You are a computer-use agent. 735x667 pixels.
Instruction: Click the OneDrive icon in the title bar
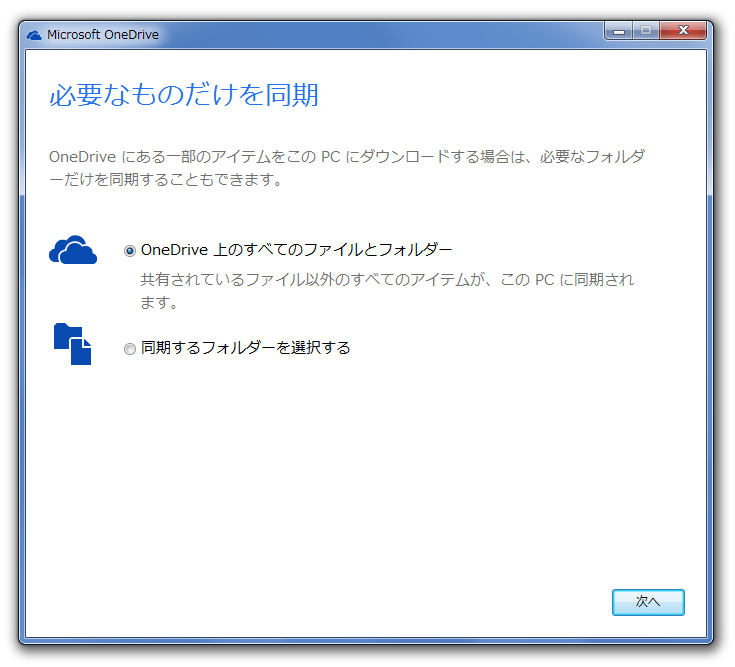pyautogui.click(x=34, y=35)
